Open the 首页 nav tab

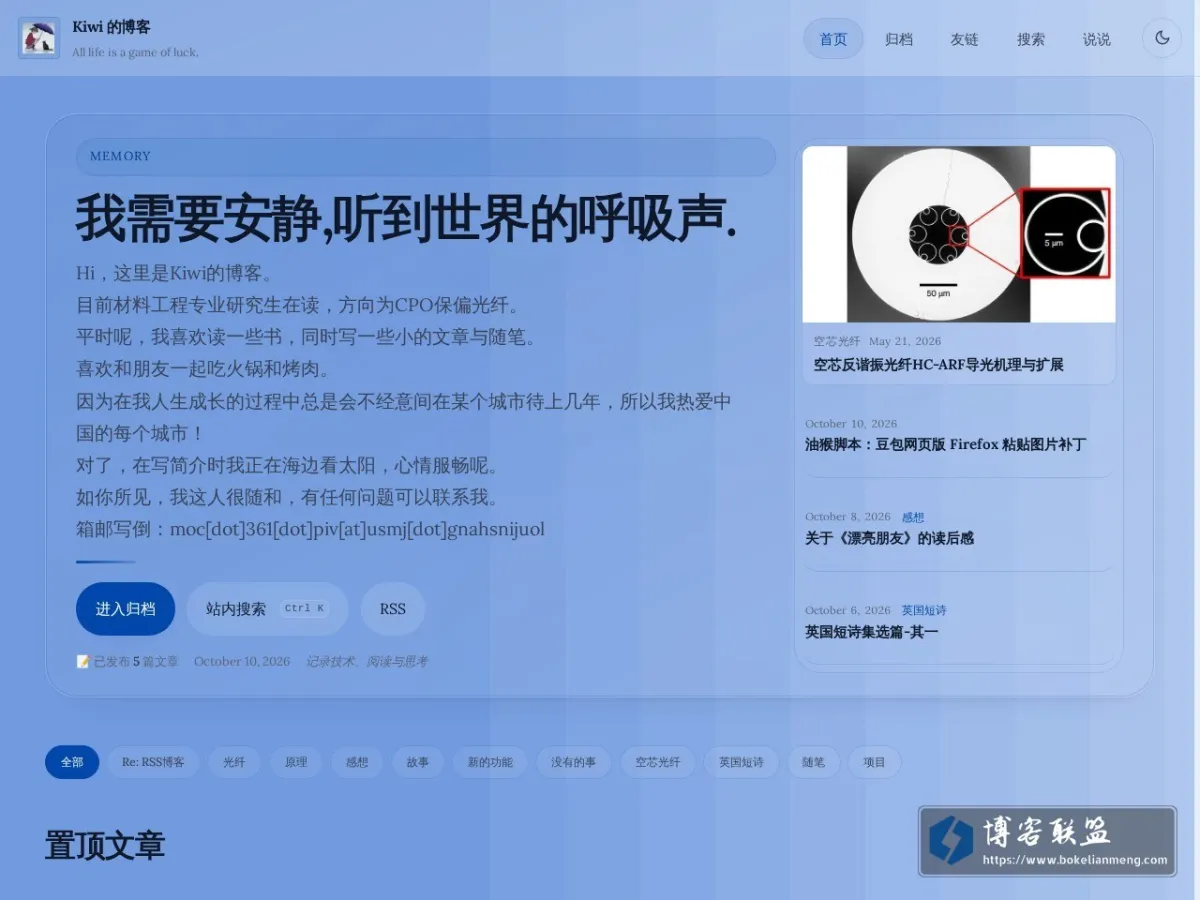pos(833,39)
